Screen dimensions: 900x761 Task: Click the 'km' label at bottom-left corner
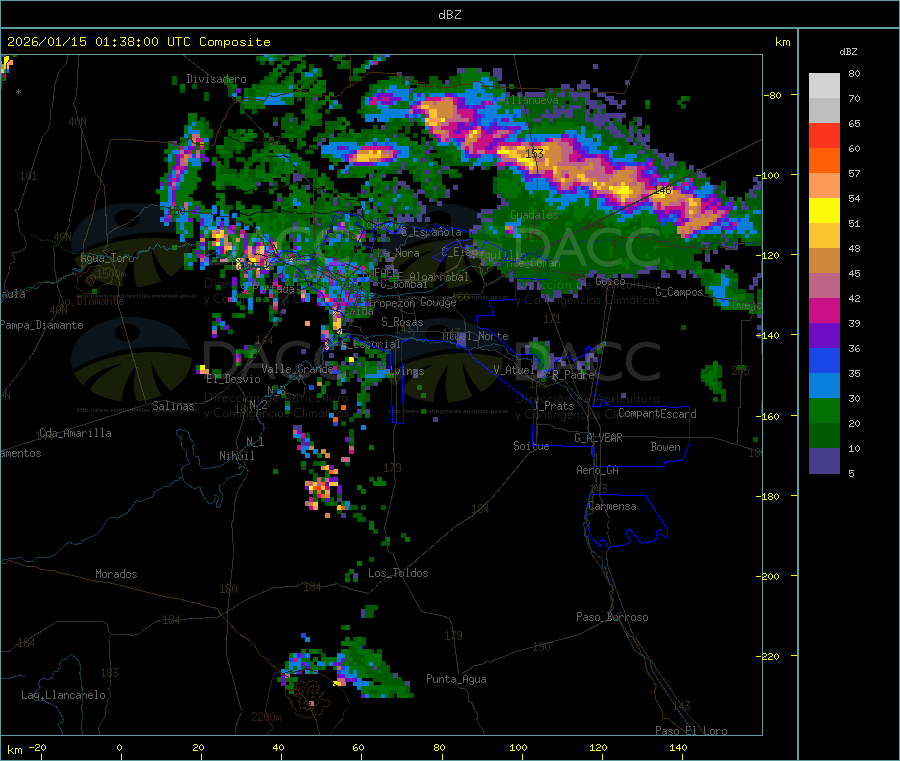coord(14,750)
